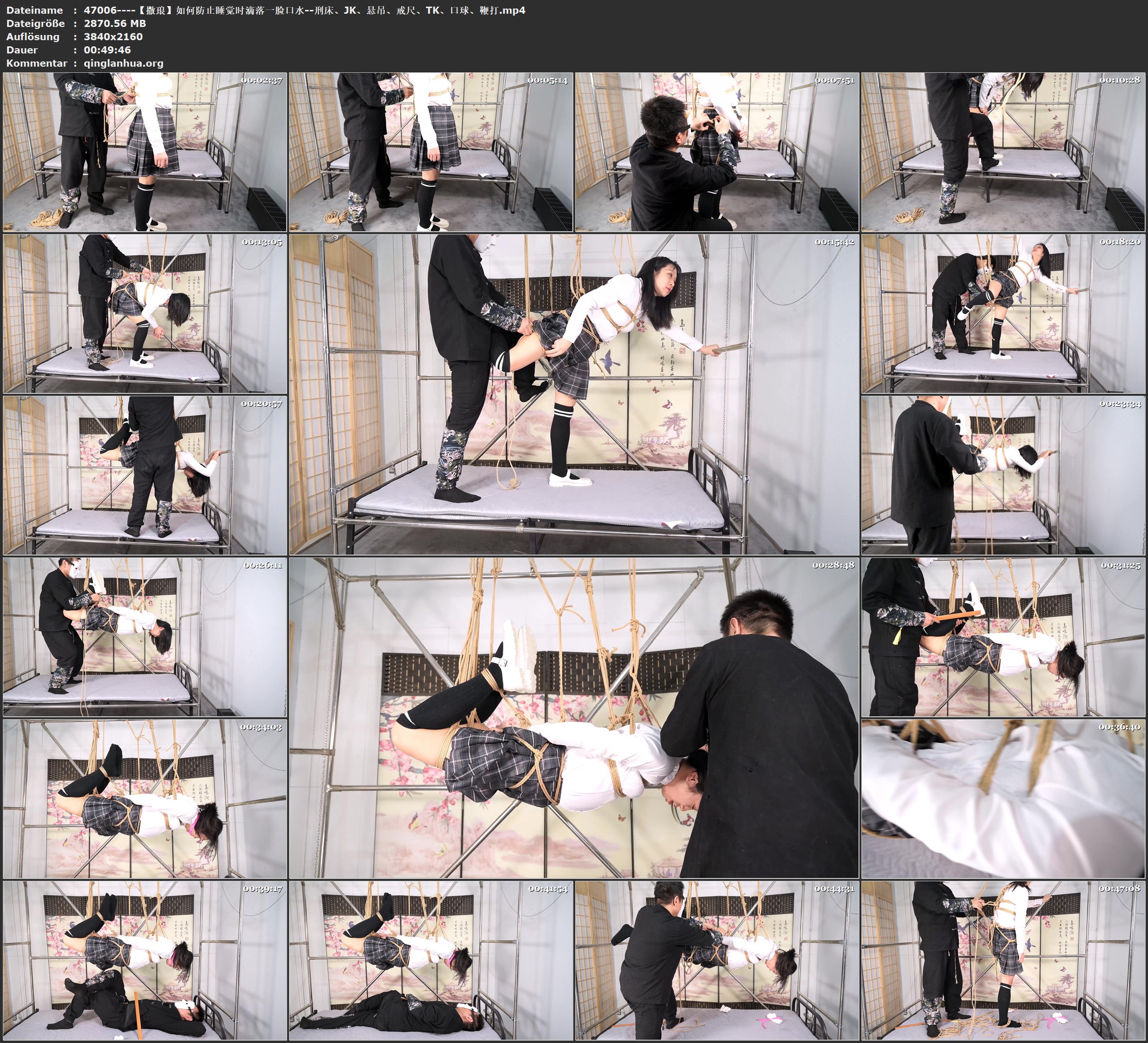This screenshot has height=1043, width=1148.
Task: Open the frame timestamped 00:26:11
Action: (x=145, y=637)
